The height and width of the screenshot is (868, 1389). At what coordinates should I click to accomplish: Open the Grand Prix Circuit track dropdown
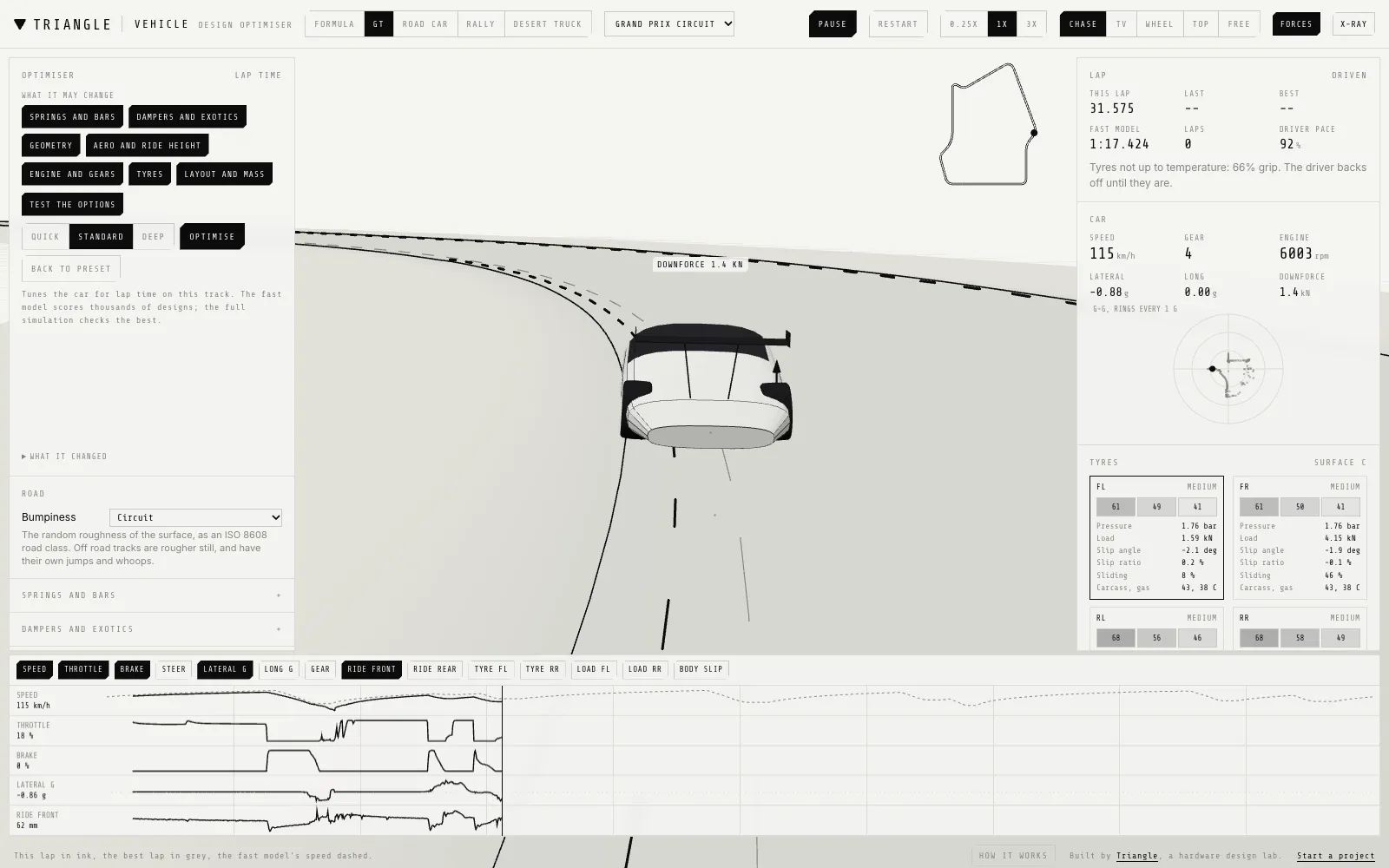tap(669, 24)
